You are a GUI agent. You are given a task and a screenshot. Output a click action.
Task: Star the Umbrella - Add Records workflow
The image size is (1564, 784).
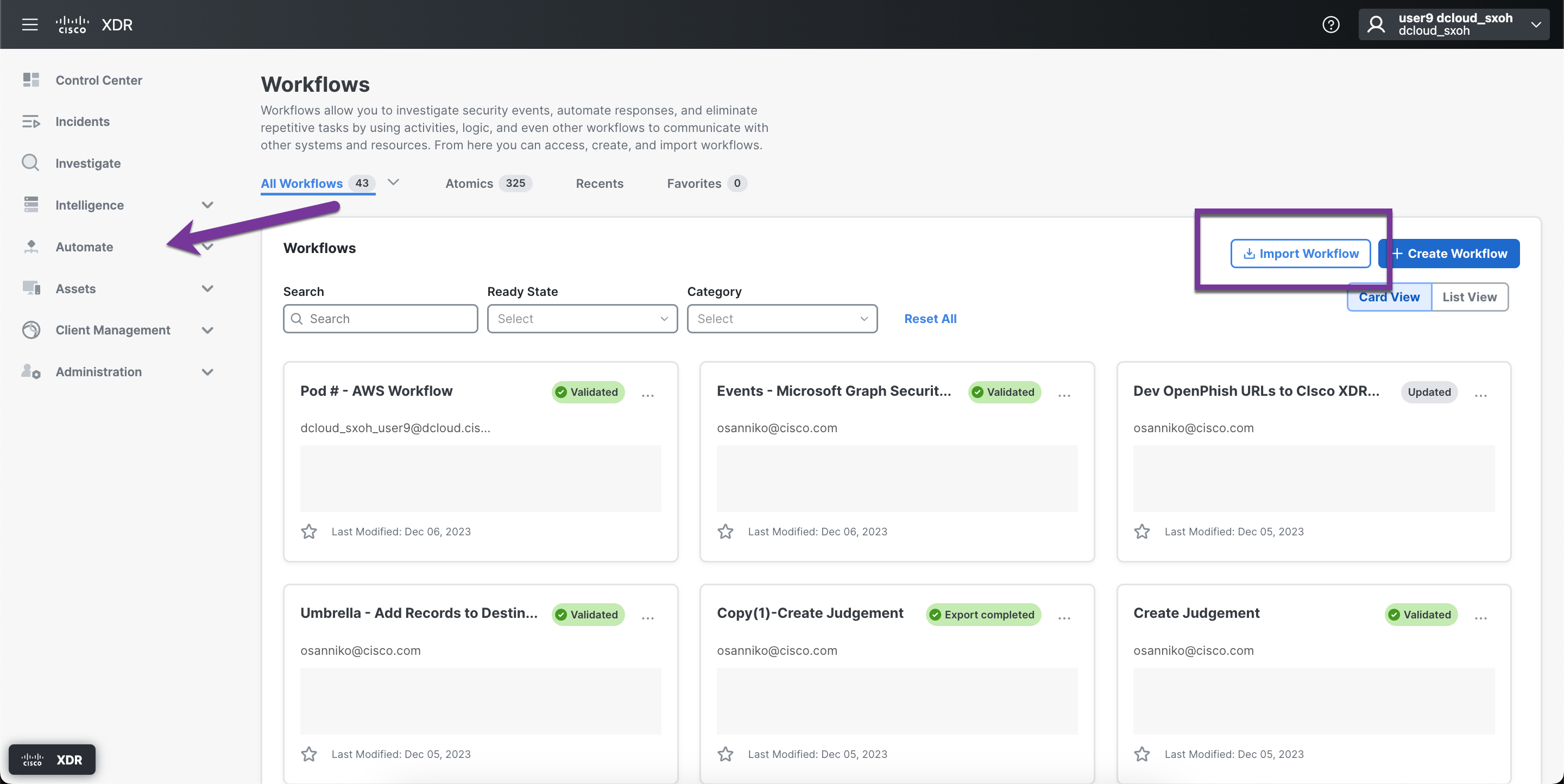[309, 754]
